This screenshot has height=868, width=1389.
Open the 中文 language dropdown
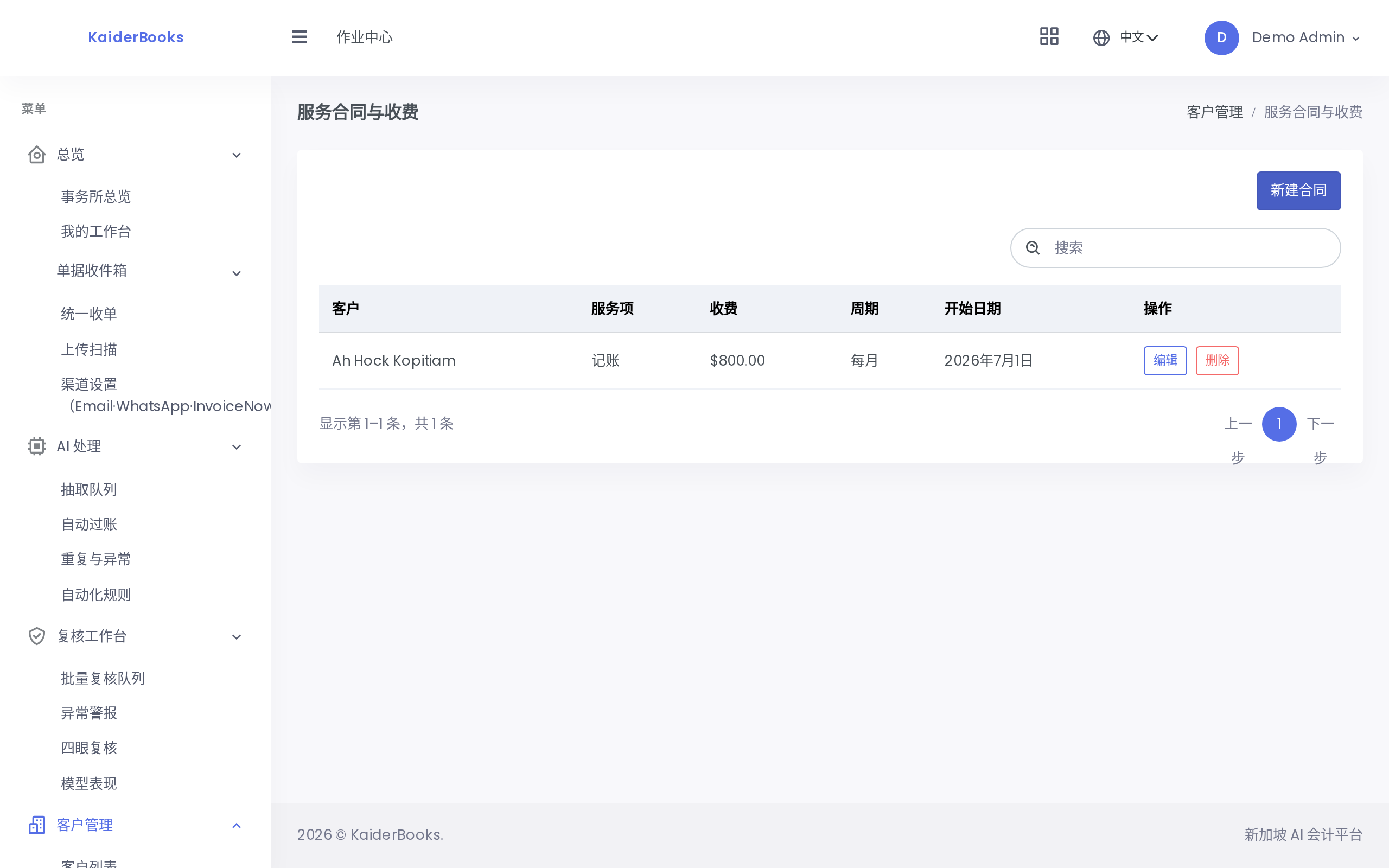click(x=1139, y=37)
